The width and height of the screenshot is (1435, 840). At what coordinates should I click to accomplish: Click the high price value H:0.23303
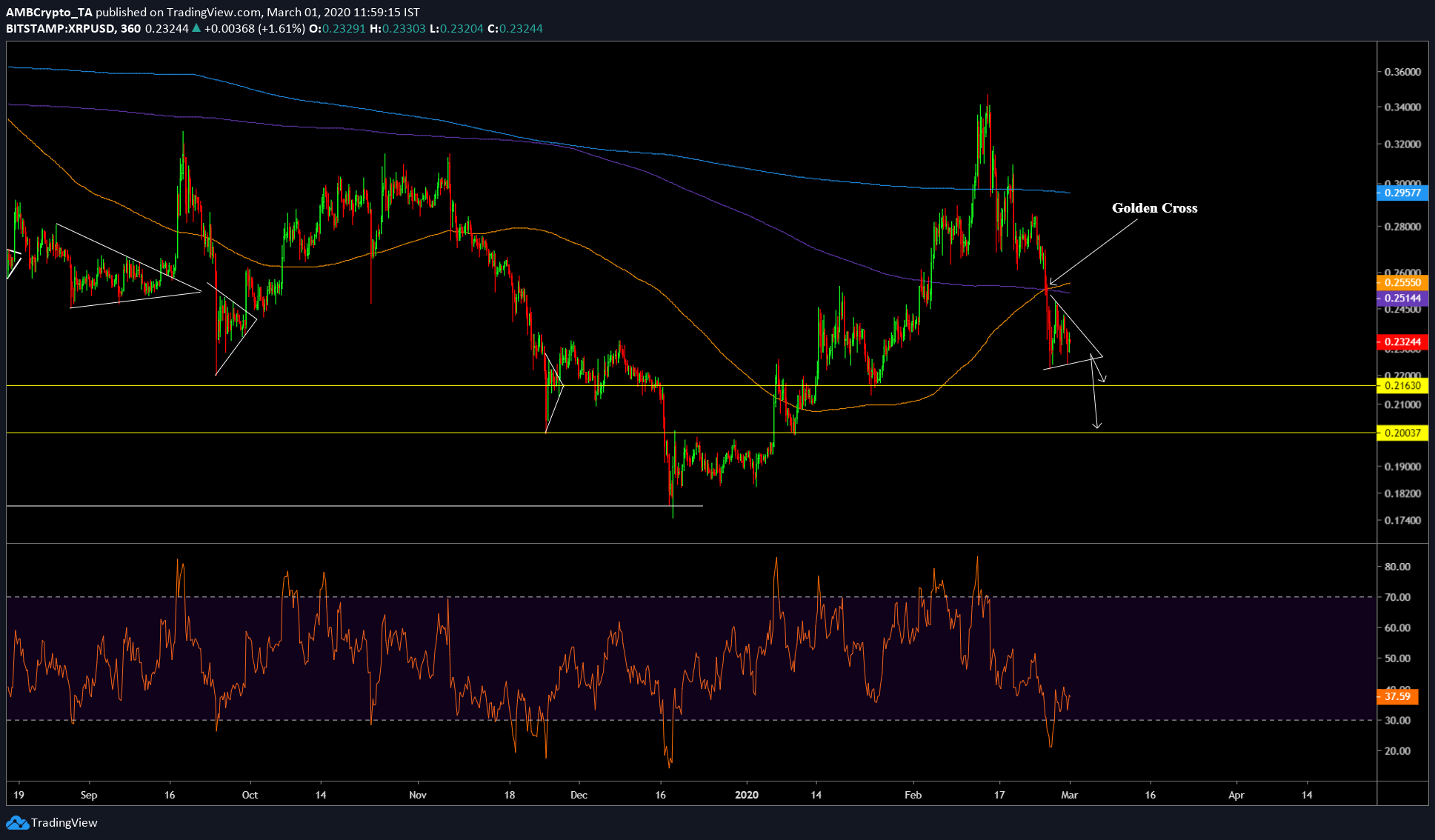pos(398,28)
